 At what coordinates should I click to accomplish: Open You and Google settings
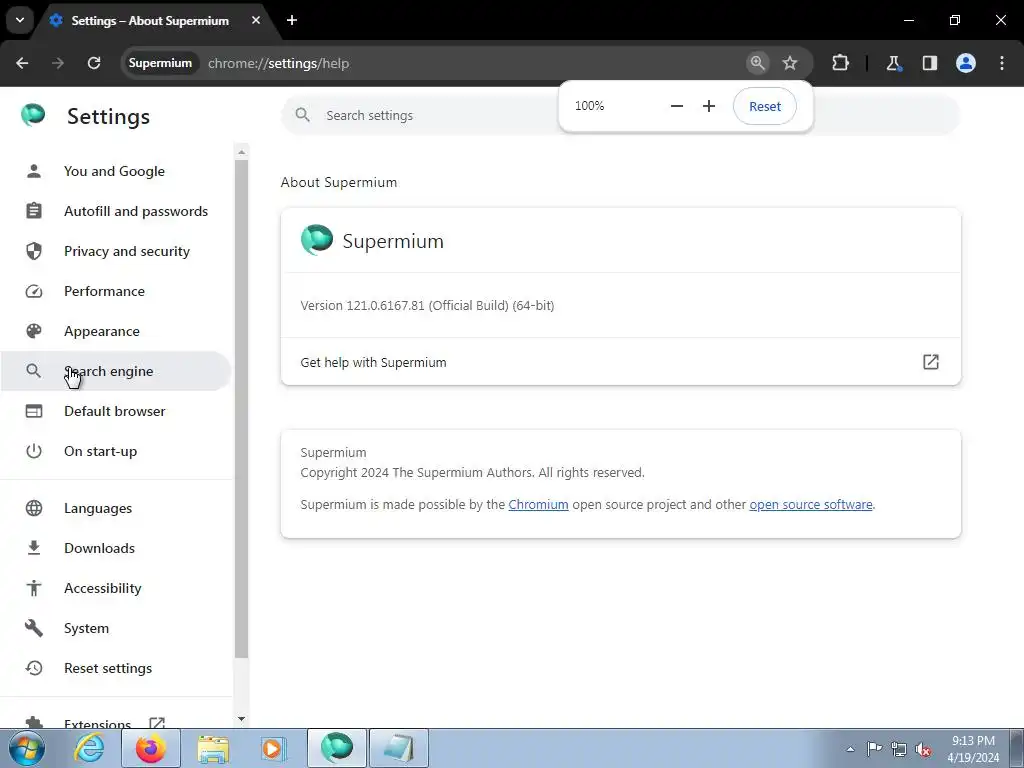(114, 171)
